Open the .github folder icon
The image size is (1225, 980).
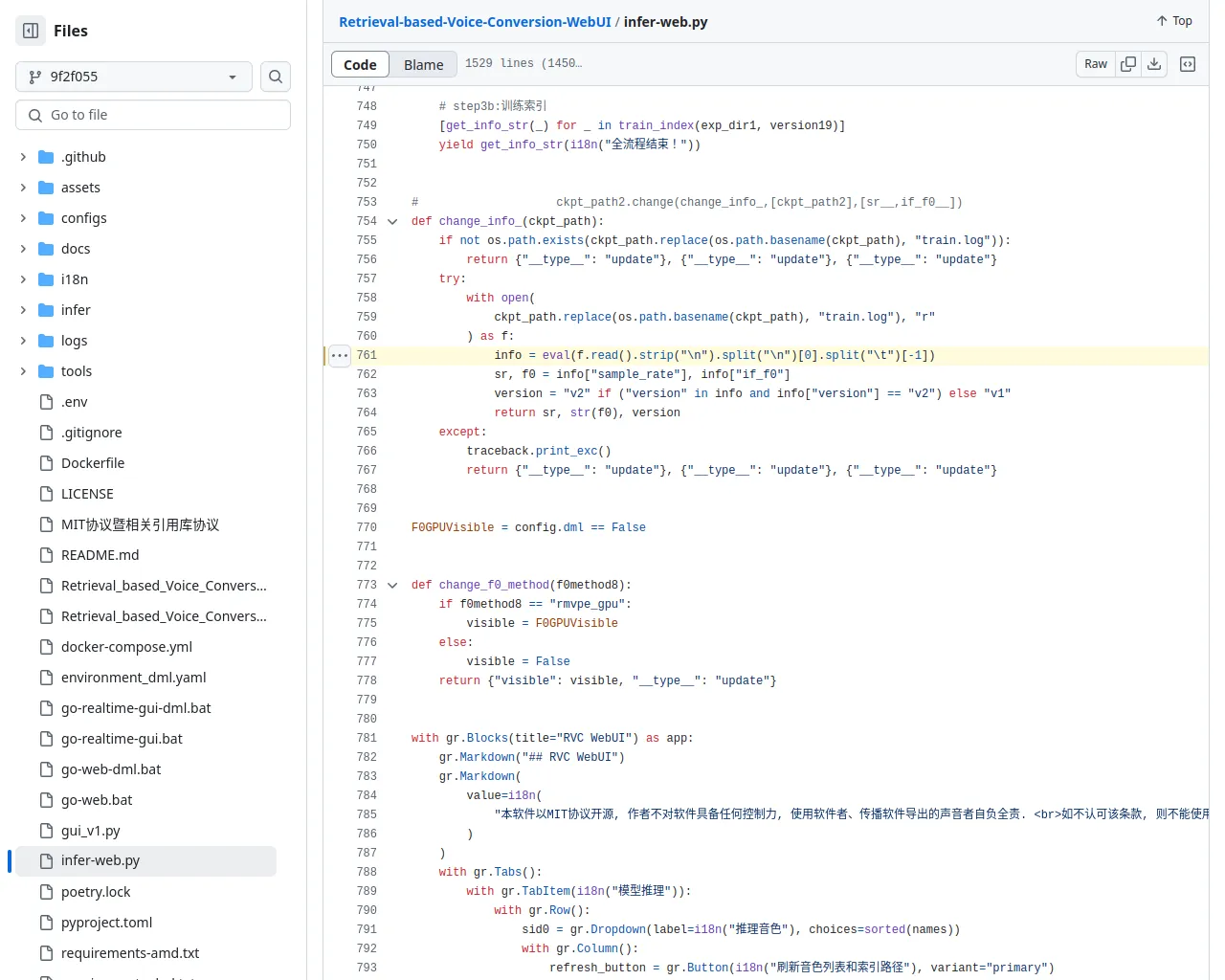46,157
